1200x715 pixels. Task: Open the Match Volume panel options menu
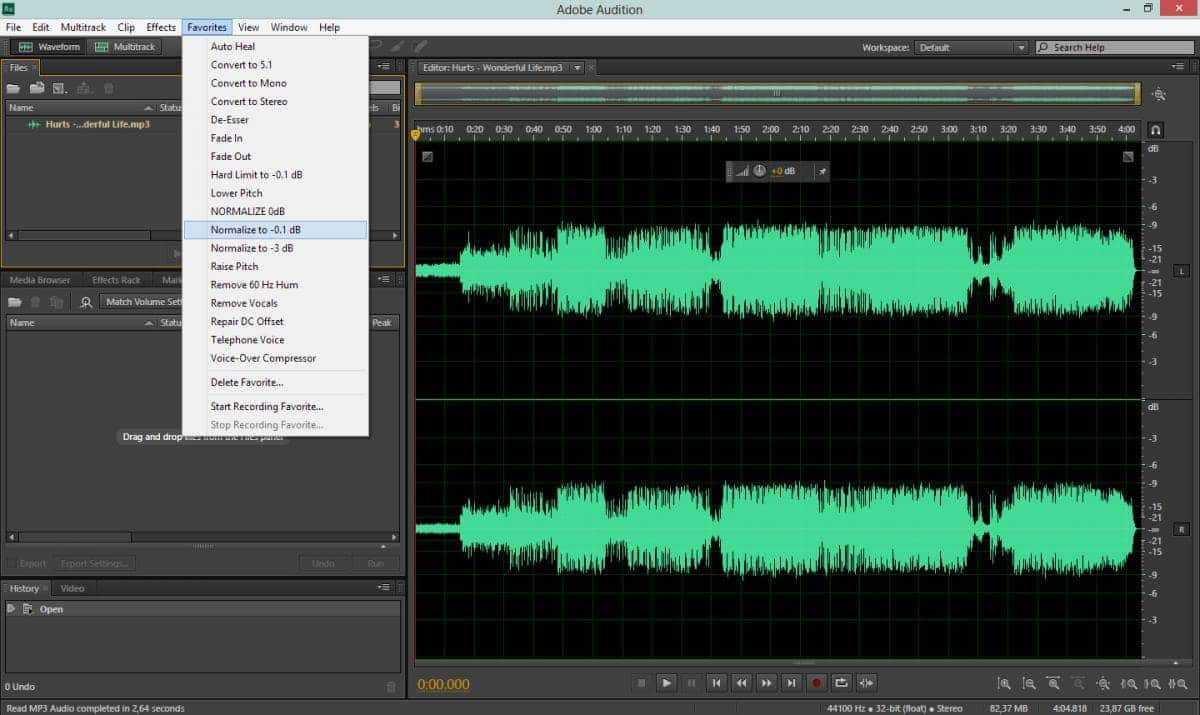(386, 280)
